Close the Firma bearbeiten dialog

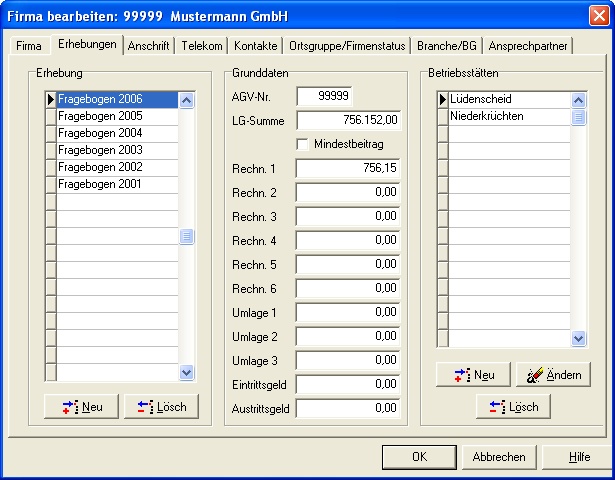click(599, 16)
